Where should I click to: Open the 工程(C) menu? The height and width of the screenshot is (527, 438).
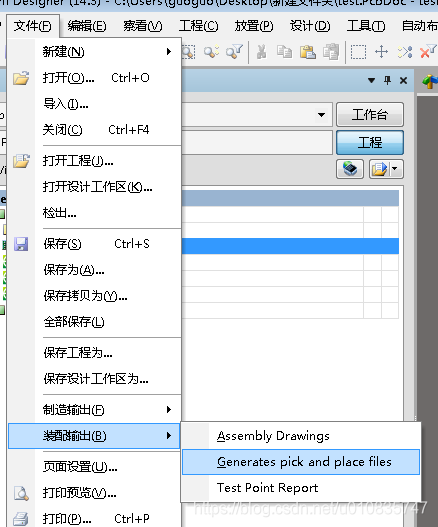point(198,26)
